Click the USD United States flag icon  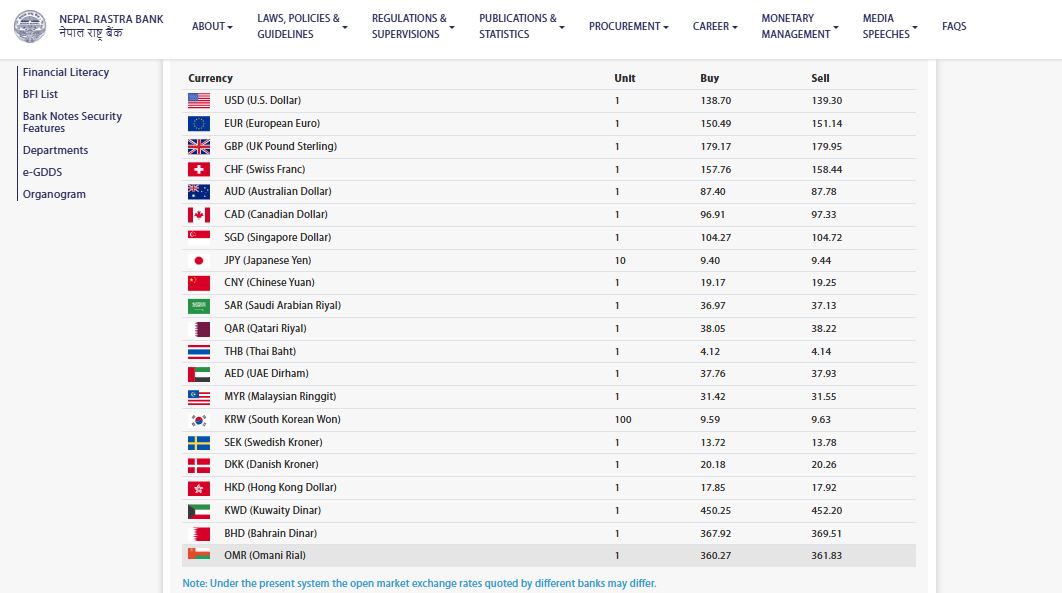point(198,100)
